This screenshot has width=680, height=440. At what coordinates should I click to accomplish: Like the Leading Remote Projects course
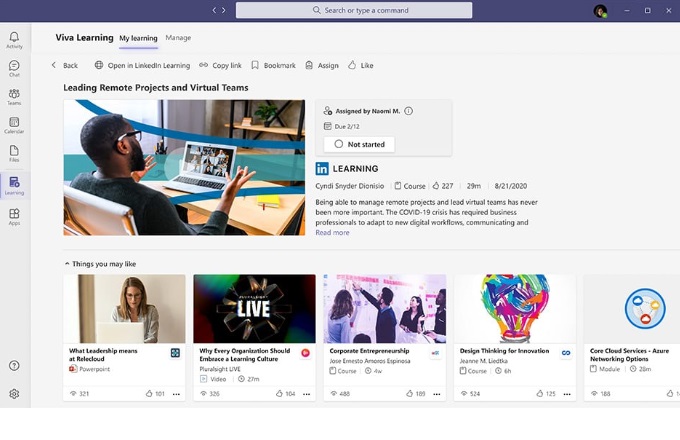click(x=361, y=65)
